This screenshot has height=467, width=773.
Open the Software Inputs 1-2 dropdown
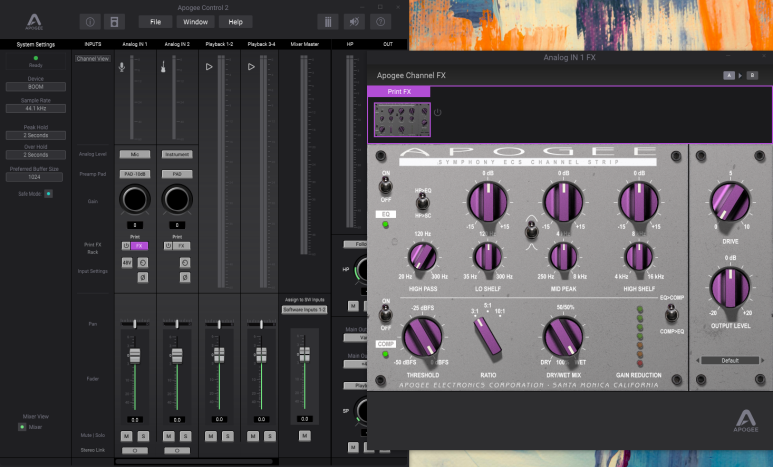pyautogui.click(x=304, y=310)
